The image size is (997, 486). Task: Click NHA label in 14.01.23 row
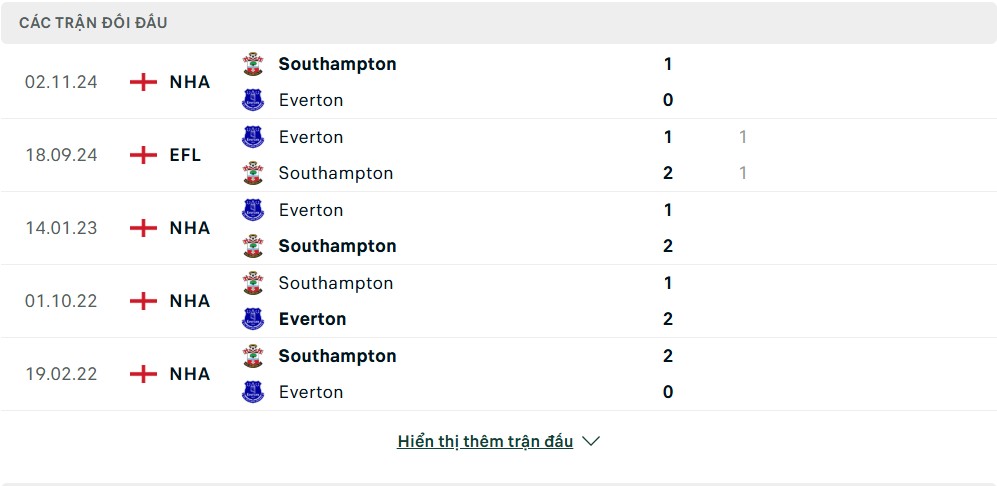point(189,228)
